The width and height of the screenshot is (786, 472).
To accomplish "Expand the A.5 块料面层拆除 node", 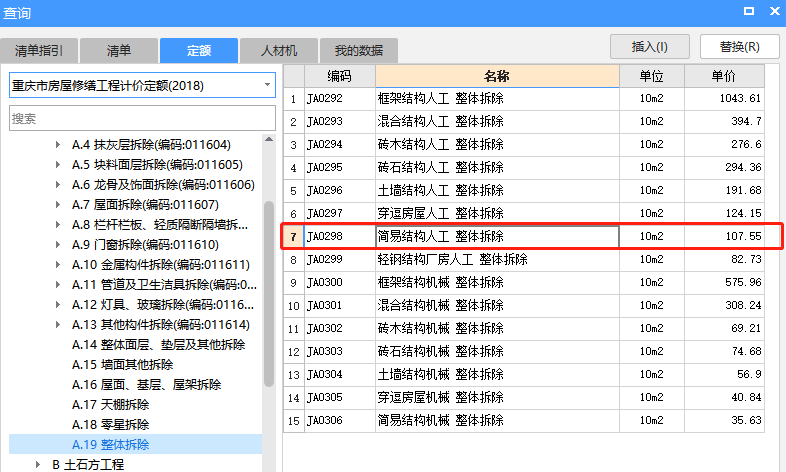I will pos(58,165).
